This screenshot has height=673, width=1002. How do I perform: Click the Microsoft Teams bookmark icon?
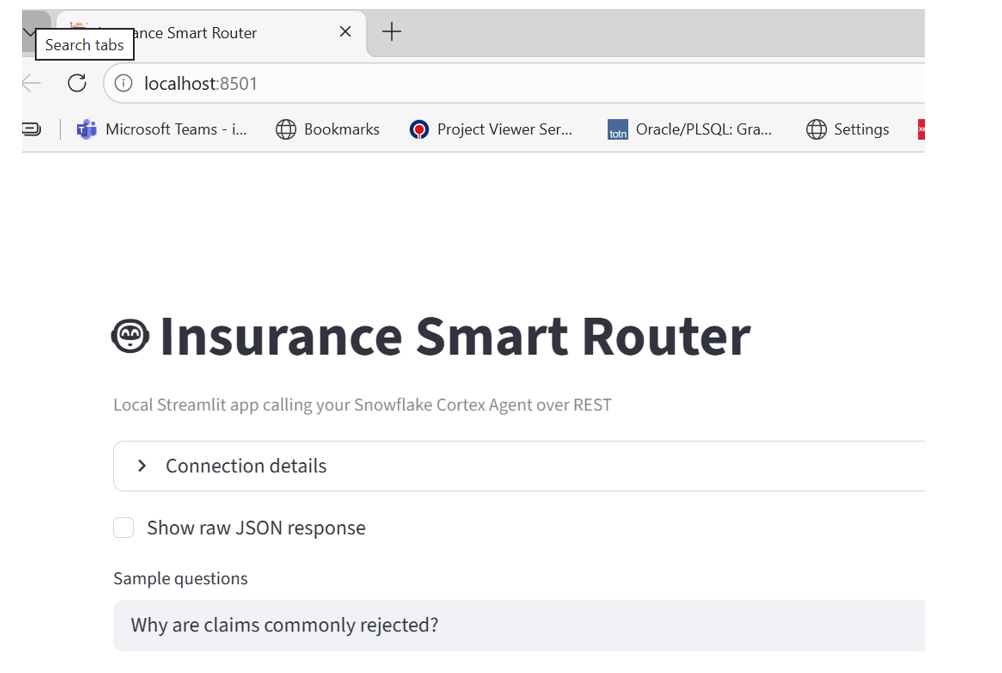click(x=87, y=129)
